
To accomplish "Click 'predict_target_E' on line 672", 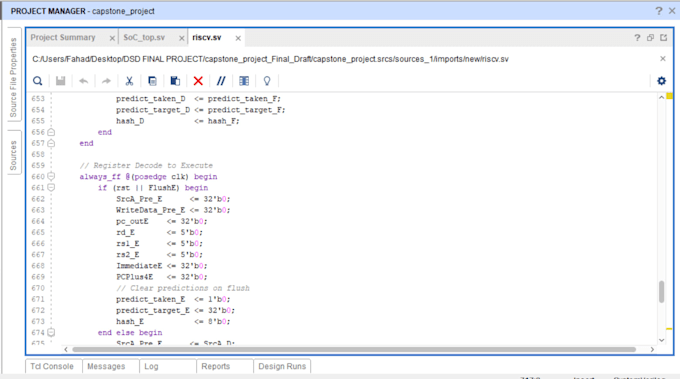I will coord(153,310).
